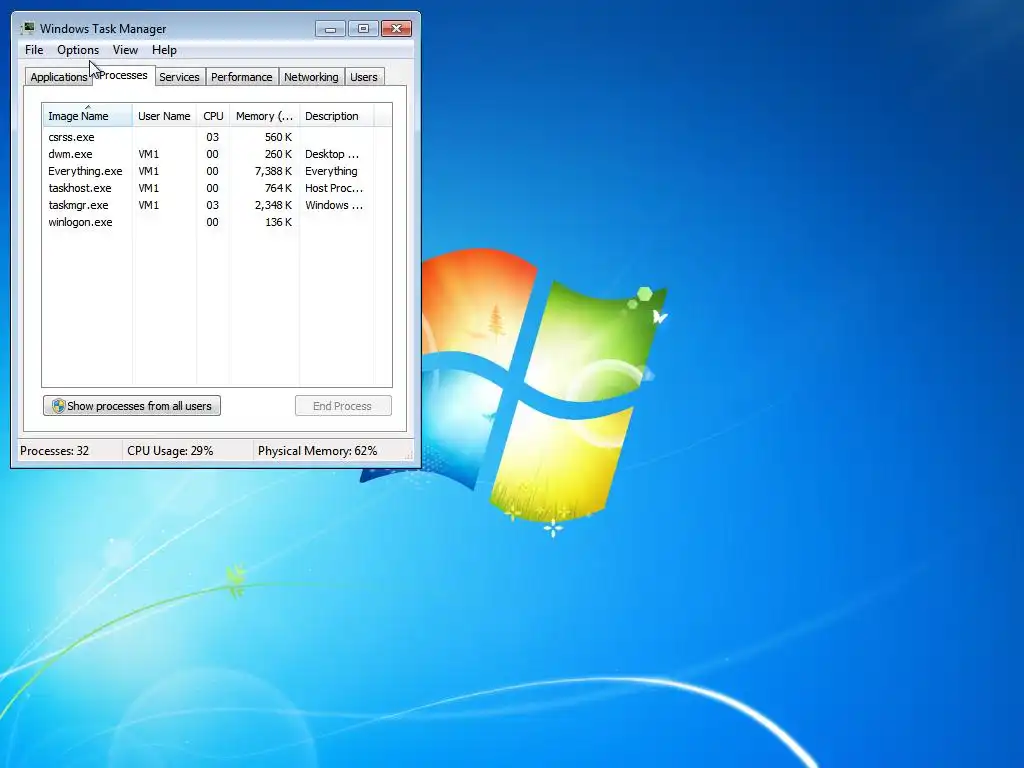
Task: Open the Help menu
Action: click(164, 50)
